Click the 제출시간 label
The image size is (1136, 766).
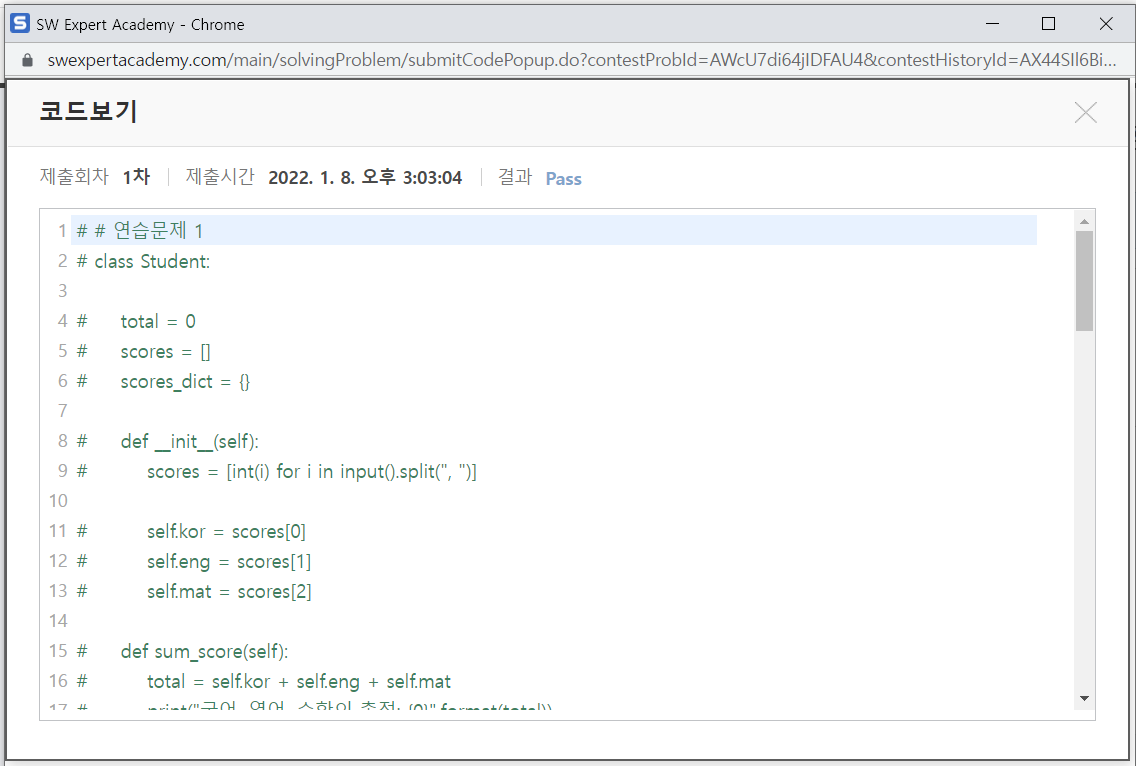pos(220,177)
